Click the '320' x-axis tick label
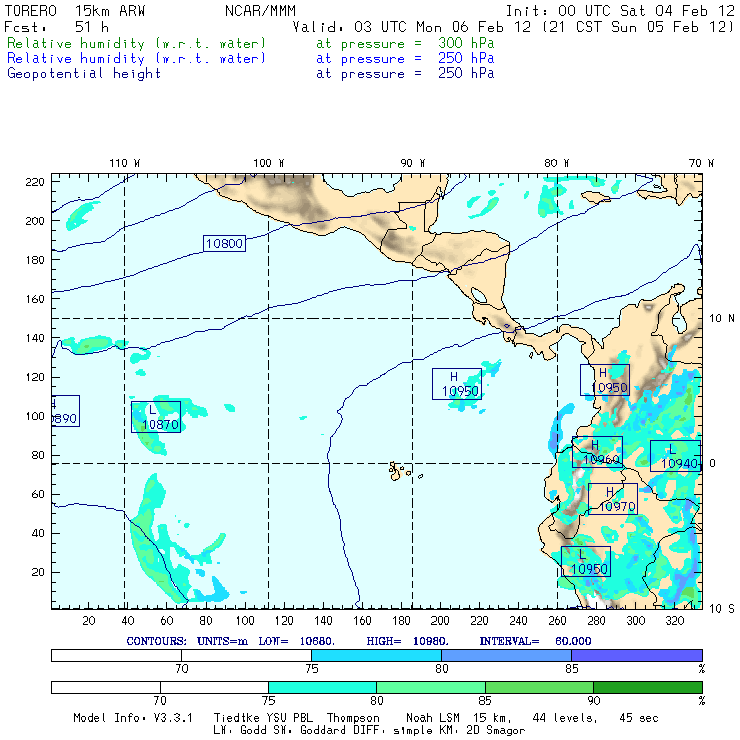Screen dimensions: 740x740 pos(674,621)
